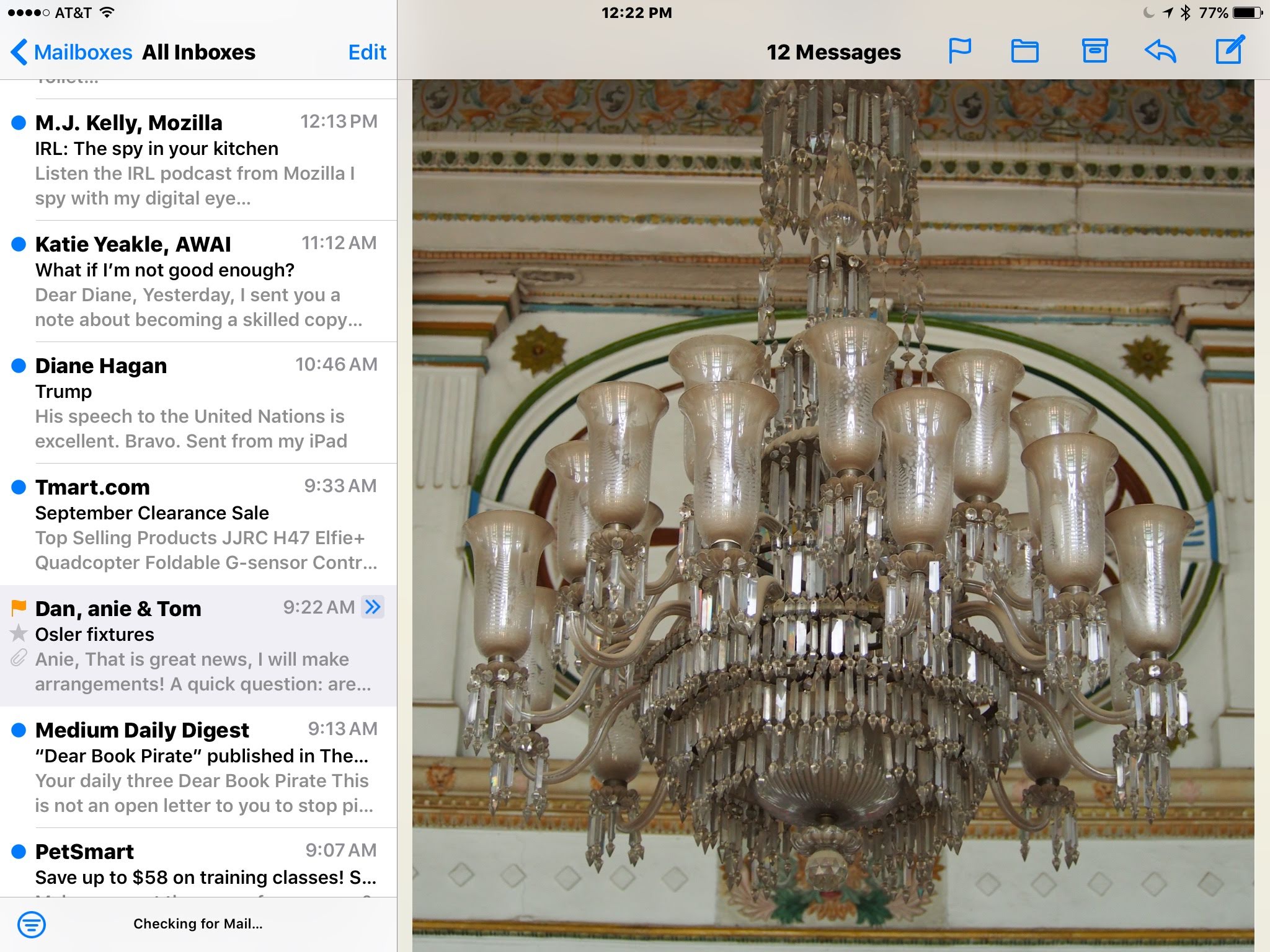Tap the Reply arrow icon
1270x952 pixels.
click(x=1160, y=51)
